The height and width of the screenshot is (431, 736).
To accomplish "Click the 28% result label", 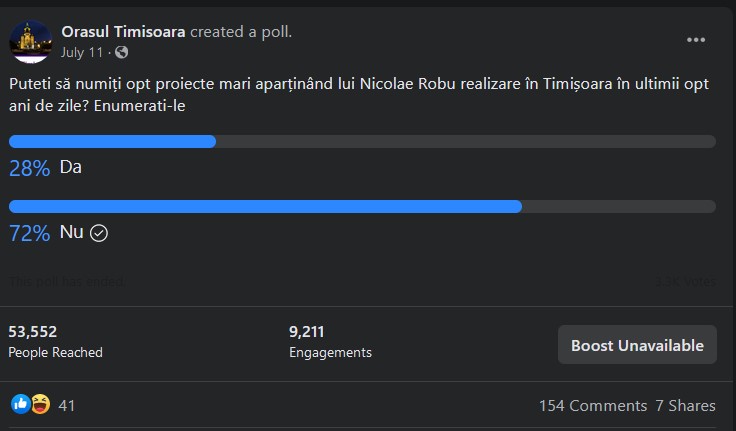I will tap(29, 169).
